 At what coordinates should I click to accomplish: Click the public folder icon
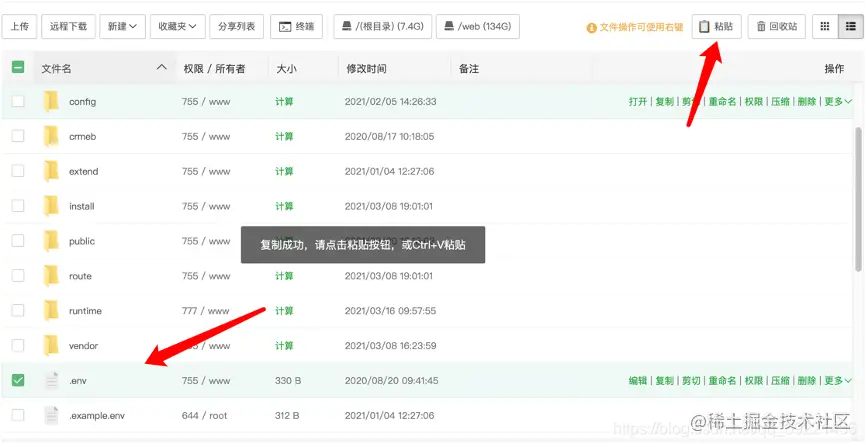pyautogui.click(x=51, y=241)
